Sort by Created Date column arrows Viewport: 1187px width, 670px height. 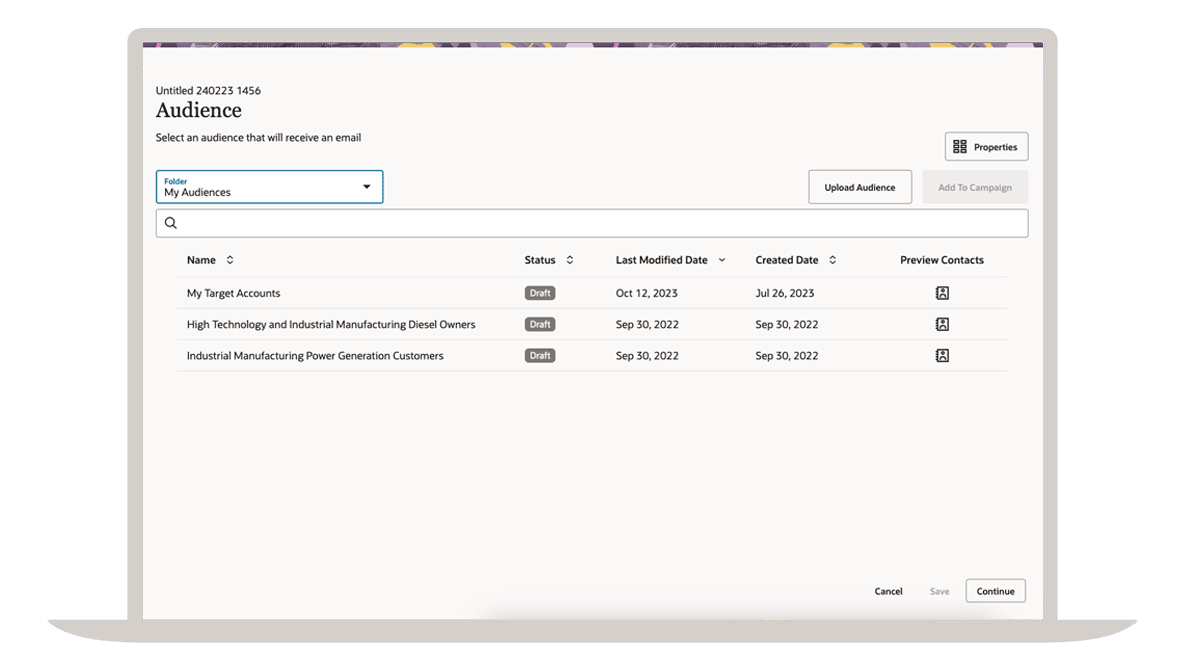tap(833, 260)
